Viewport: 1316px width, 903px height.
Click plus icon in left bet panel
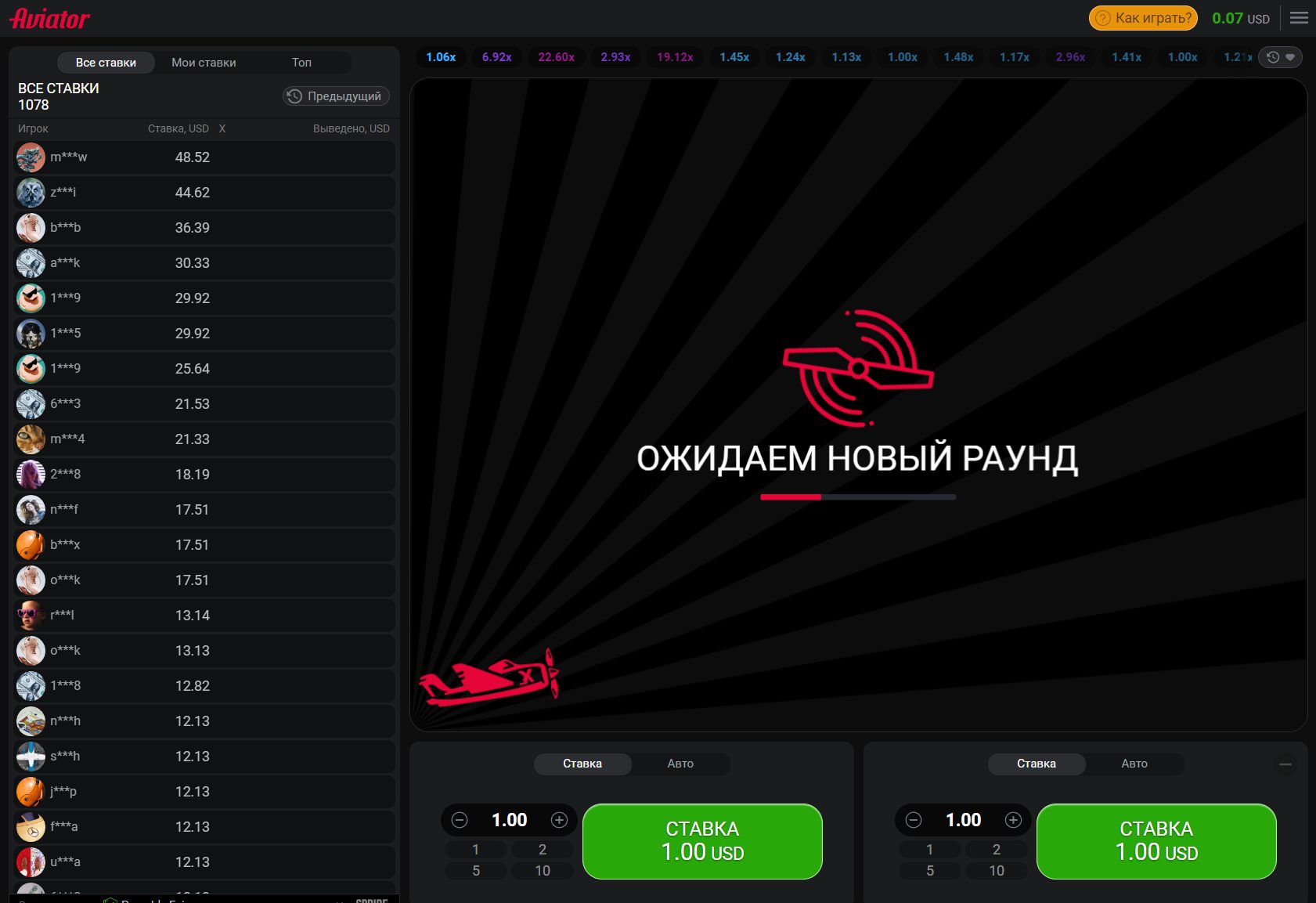click(x=559, y=820)
